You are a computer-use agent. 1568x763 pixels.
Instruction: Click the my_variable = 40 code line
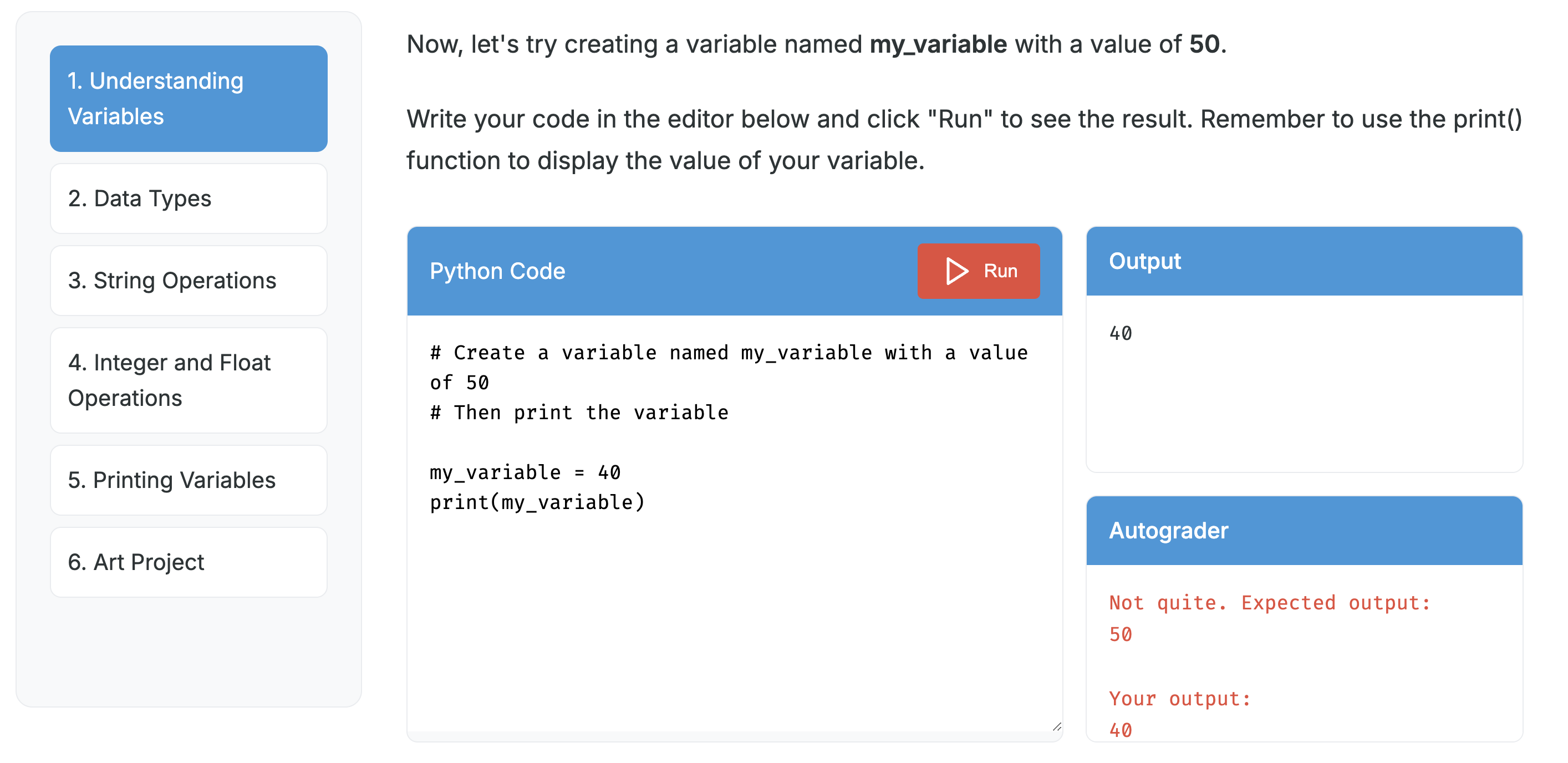(x=525, y=472)
